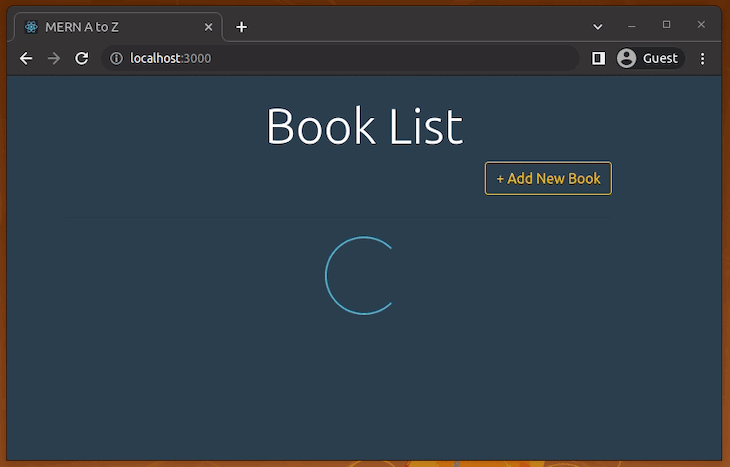Click the React favicon on the tab

[x=32, y=27]
